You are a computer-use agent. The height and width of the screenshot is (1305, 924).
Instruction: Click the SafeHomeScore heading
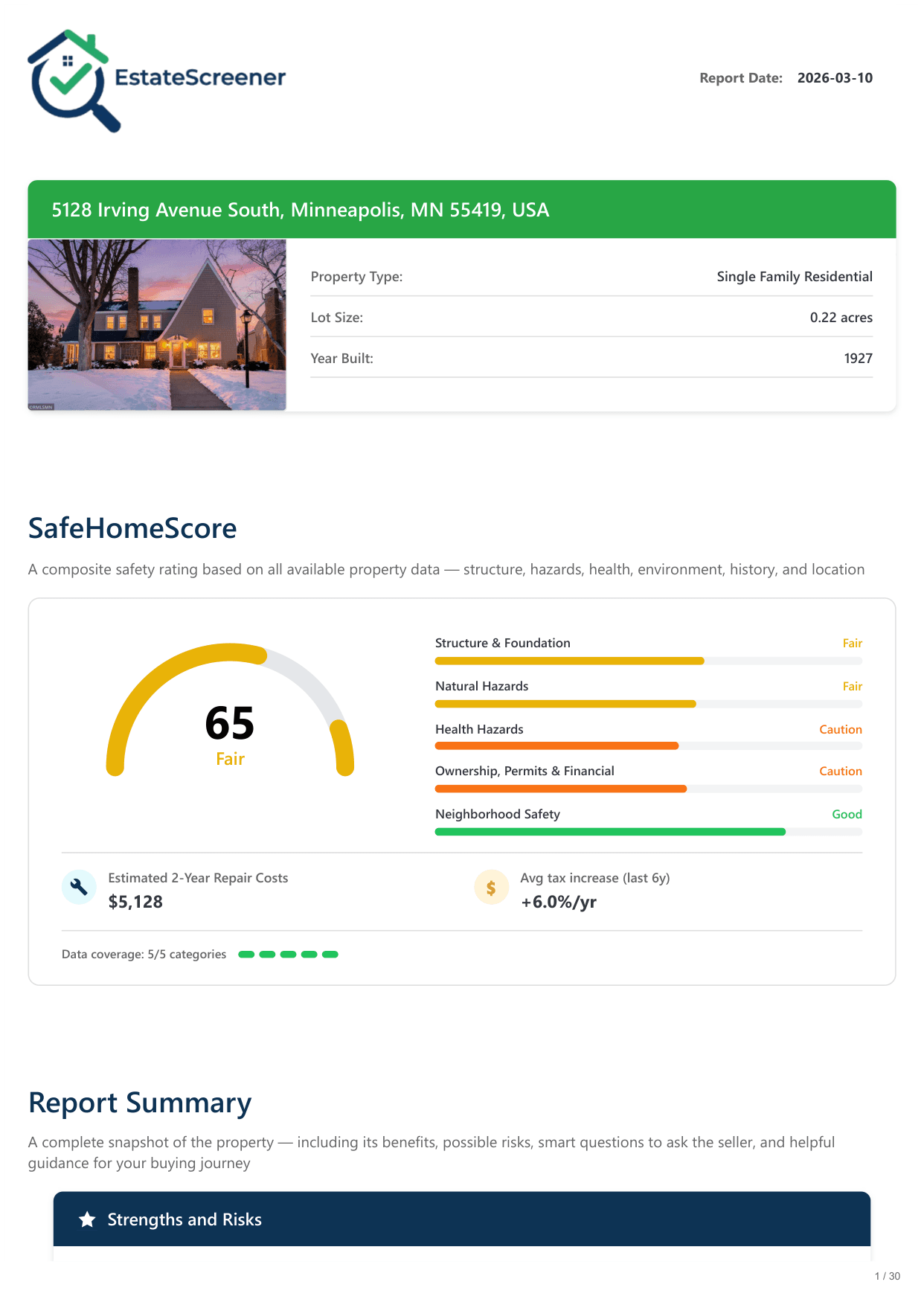[x=132, y=528]
